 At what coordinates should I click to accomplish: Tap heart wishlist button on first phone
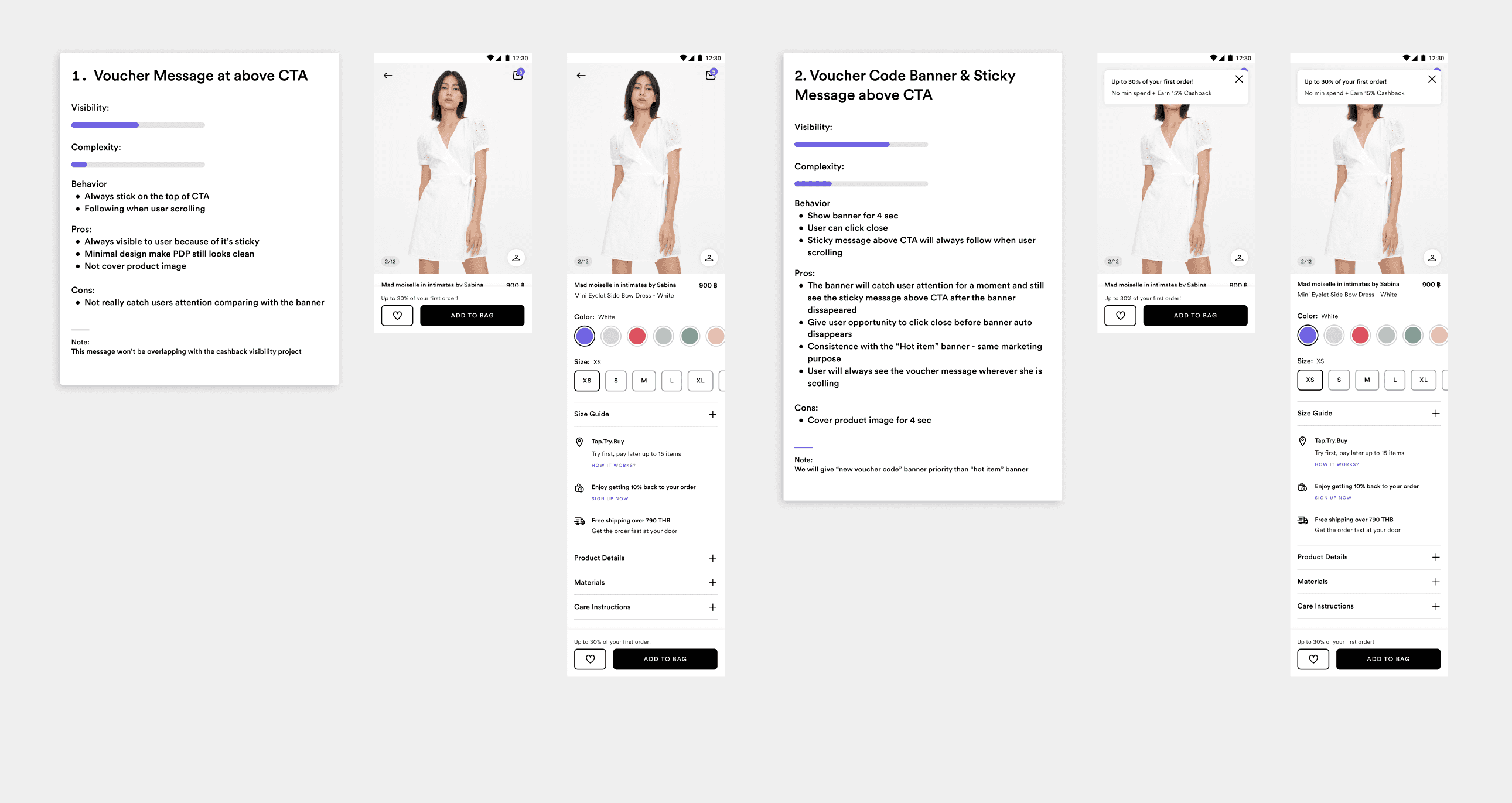[397, 315]
